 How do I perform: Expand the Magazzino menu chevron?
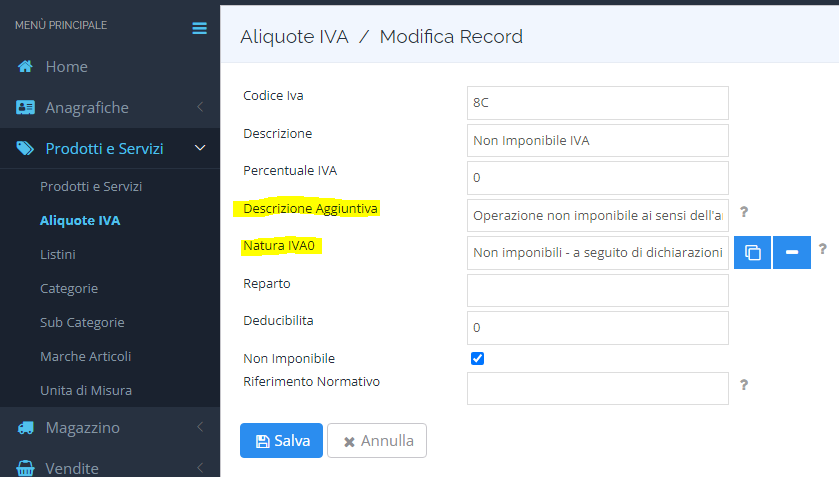tap(200, 428)
